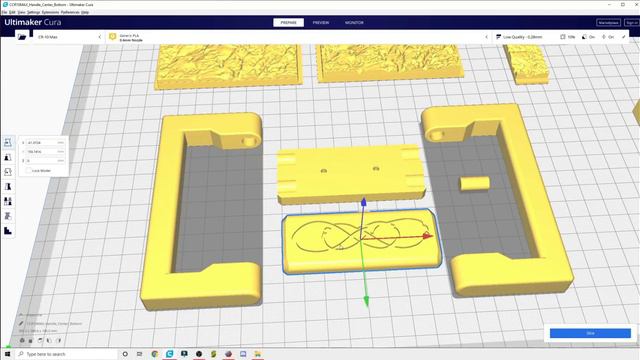Switch to 3D view camera icon
This screenshot has height=360, width=640.
(x=22, y=340)
